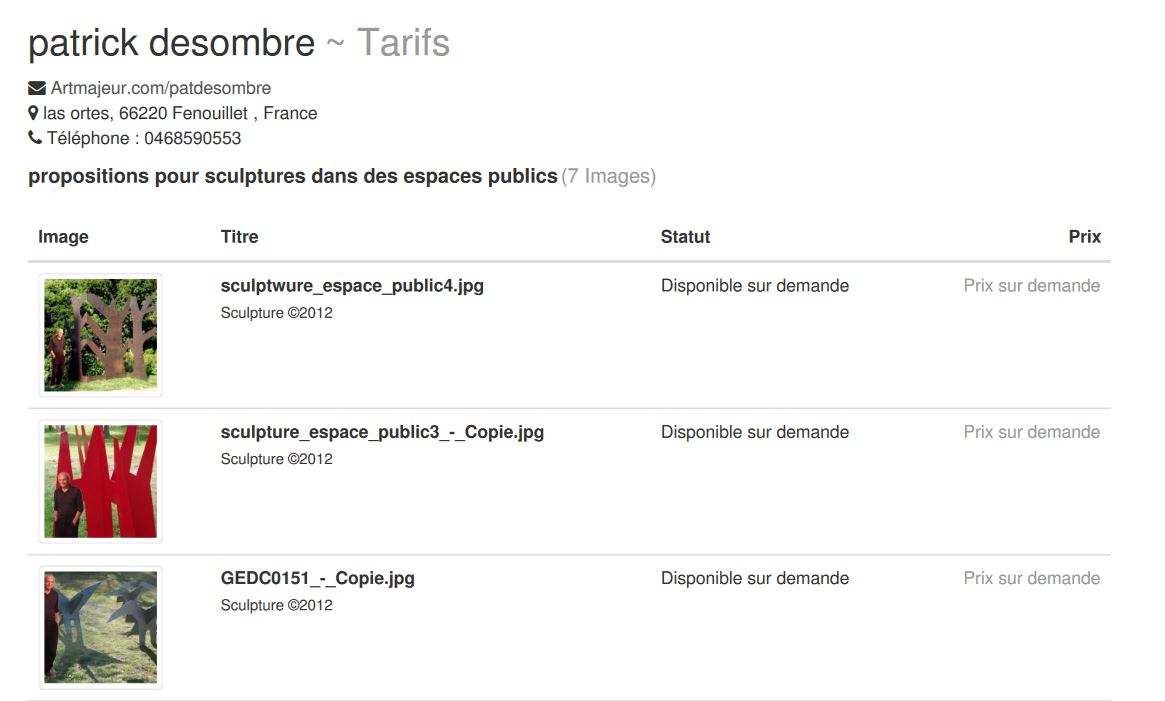Click the envelope email icon
Screen dimensions: 1165x701
click(x=36, y=88)
